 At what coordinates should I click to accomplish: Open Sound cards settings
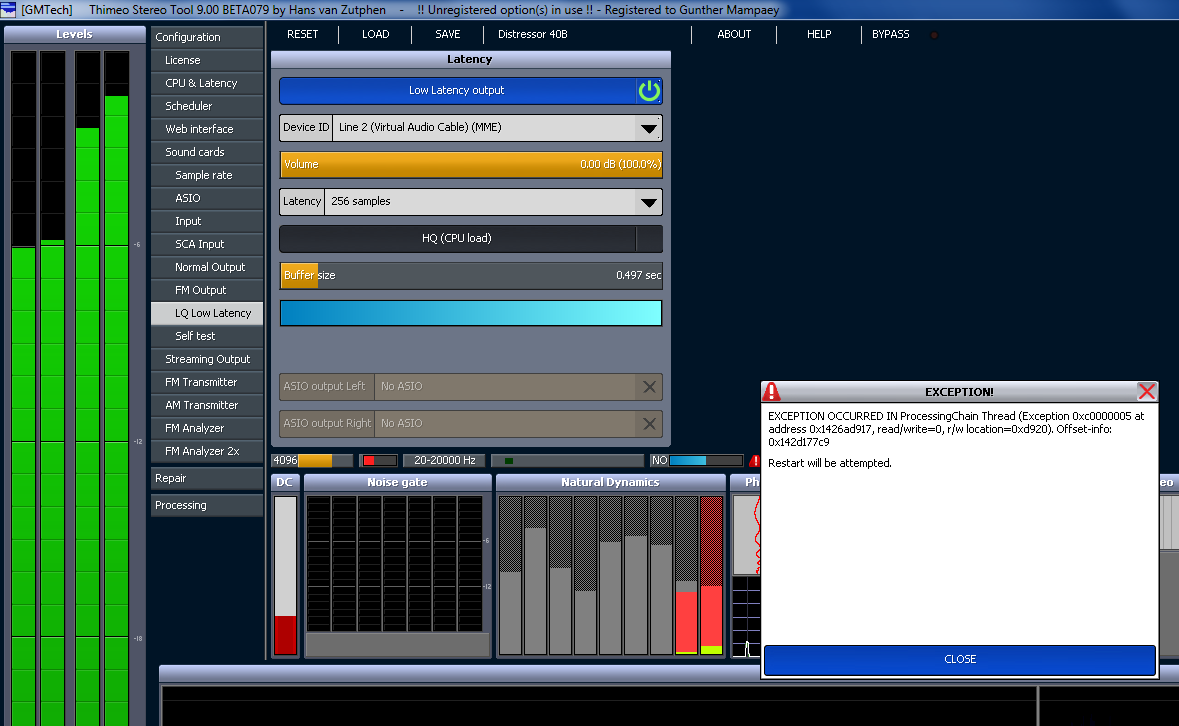click(x=207, y=152)
